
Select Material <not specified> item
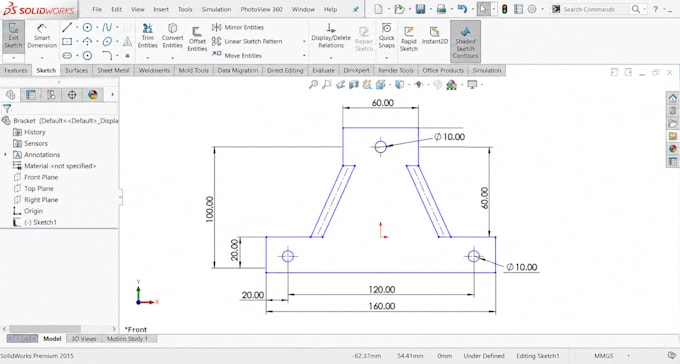click(55, 166)
